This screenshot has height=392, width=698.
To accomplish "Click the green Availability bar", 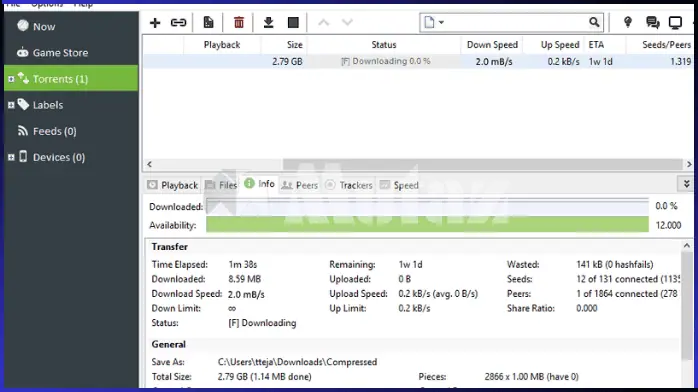I will [427, 225].
